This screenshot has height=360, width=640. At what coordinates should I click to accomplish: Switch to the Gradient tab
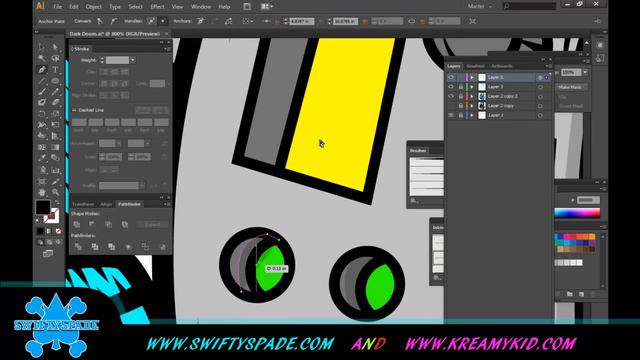click(476, 66)
